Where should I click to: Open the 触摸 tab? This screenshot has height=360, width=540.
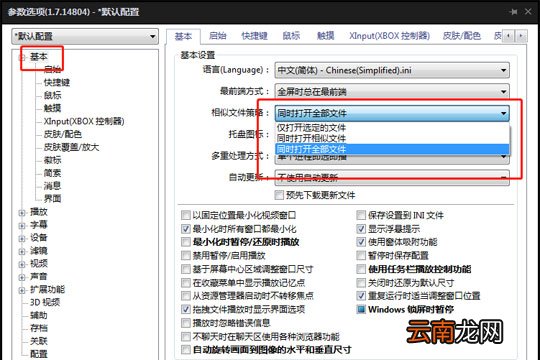[x=325, y=35]
